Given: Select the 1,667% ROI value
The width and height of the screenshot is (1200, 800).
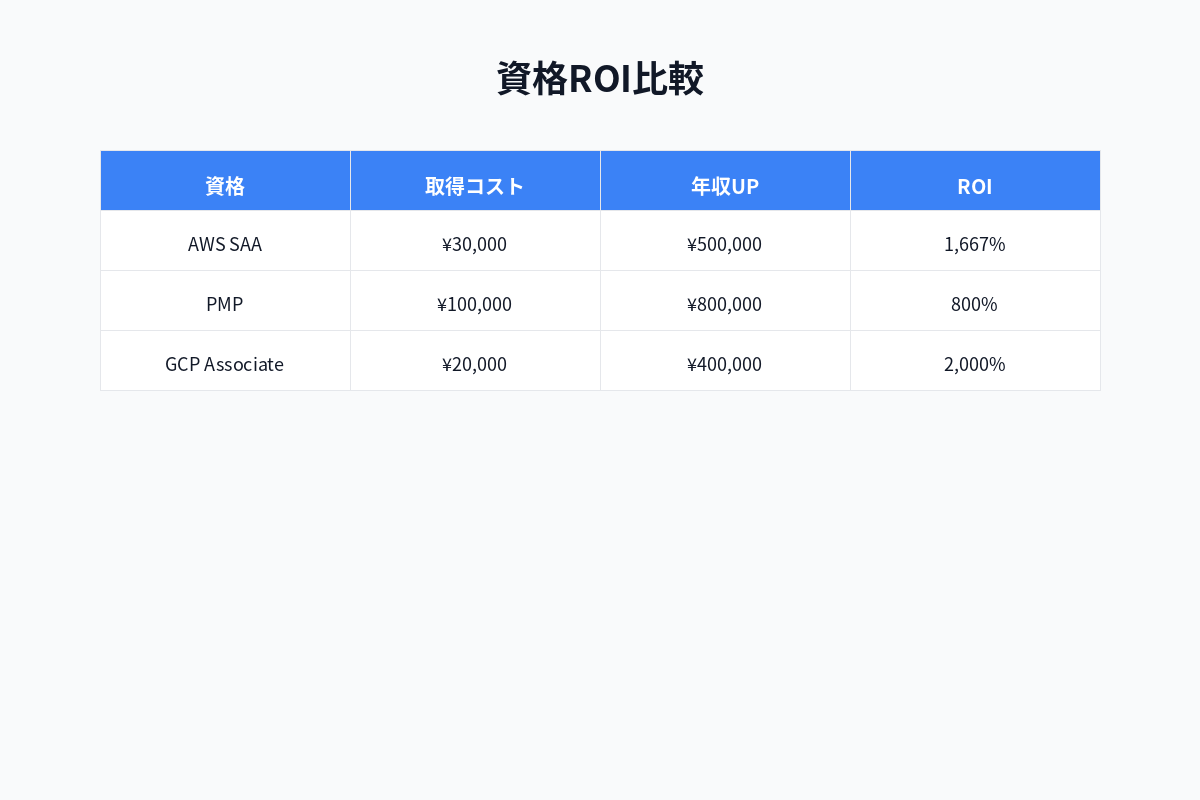Looking at the screenshot, I should coord(975,243).
